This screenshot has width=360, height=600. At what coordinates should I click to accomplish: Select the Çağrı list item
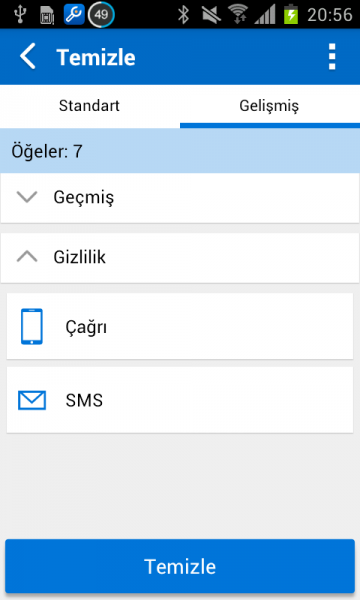point(180,326)
